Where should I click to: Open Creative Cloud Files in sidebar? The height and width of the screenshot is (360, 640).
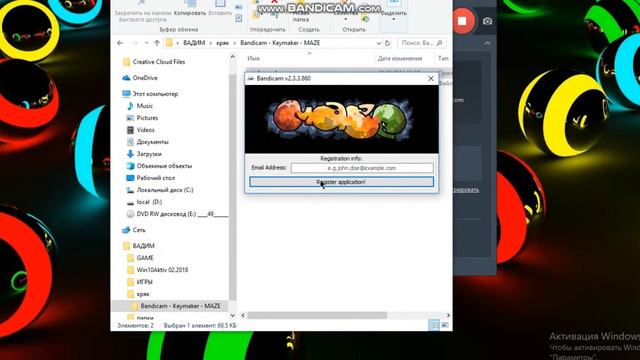coord(159,62)
